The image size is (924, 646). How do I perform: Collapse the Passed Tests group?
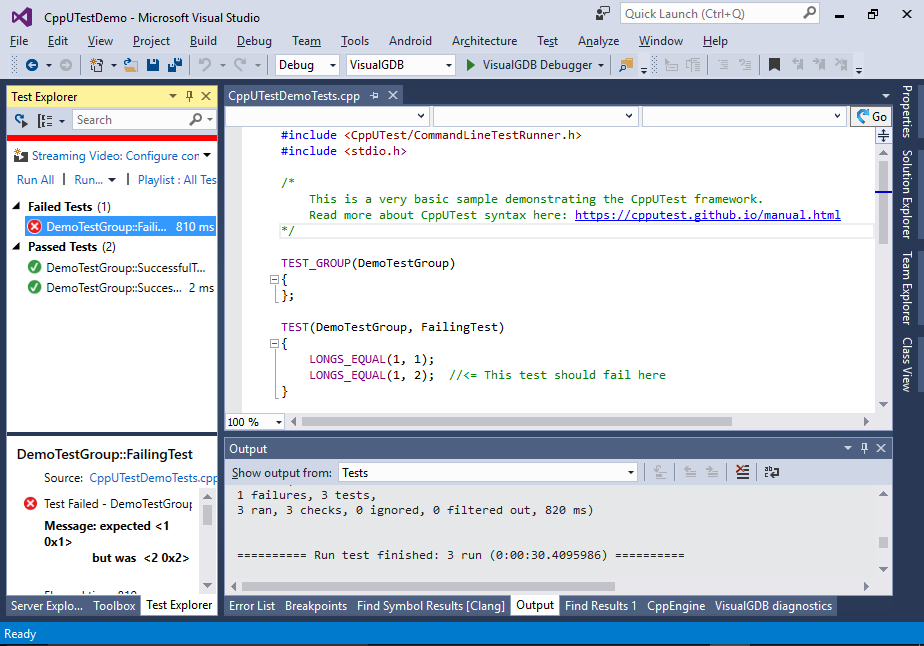tap(16, 246)
